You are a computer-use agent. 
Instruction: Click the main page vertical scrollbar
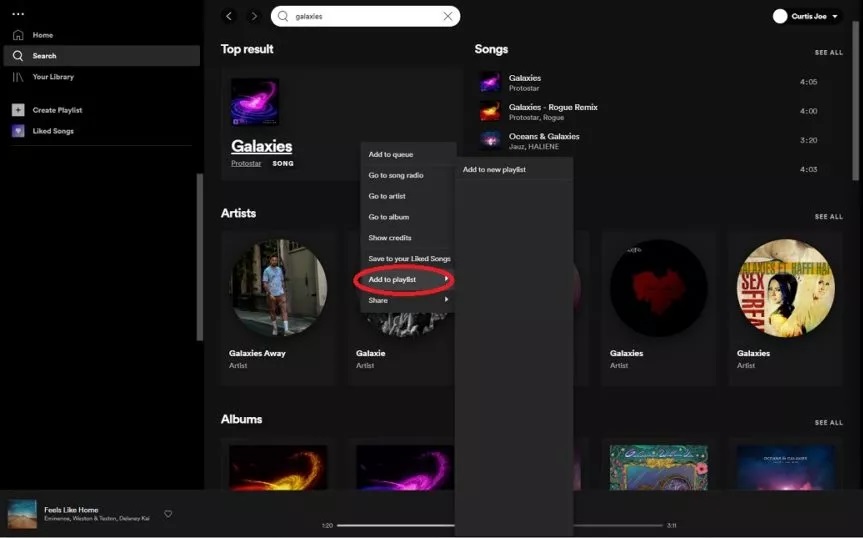click(855, 101)
